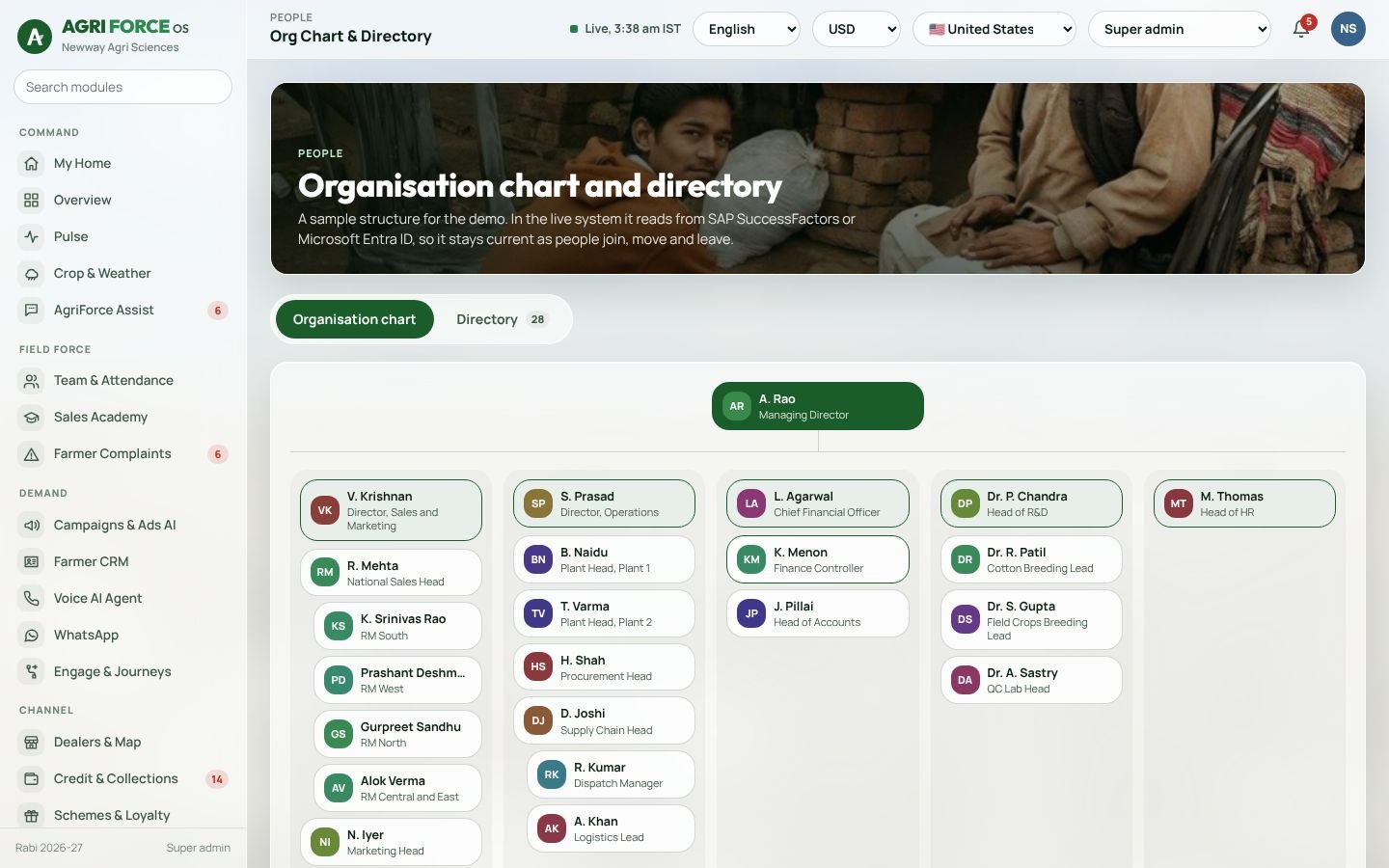Click the Overview grid icon
The height and width of the screenshot is (868, 1389).
tap(32, 201)
